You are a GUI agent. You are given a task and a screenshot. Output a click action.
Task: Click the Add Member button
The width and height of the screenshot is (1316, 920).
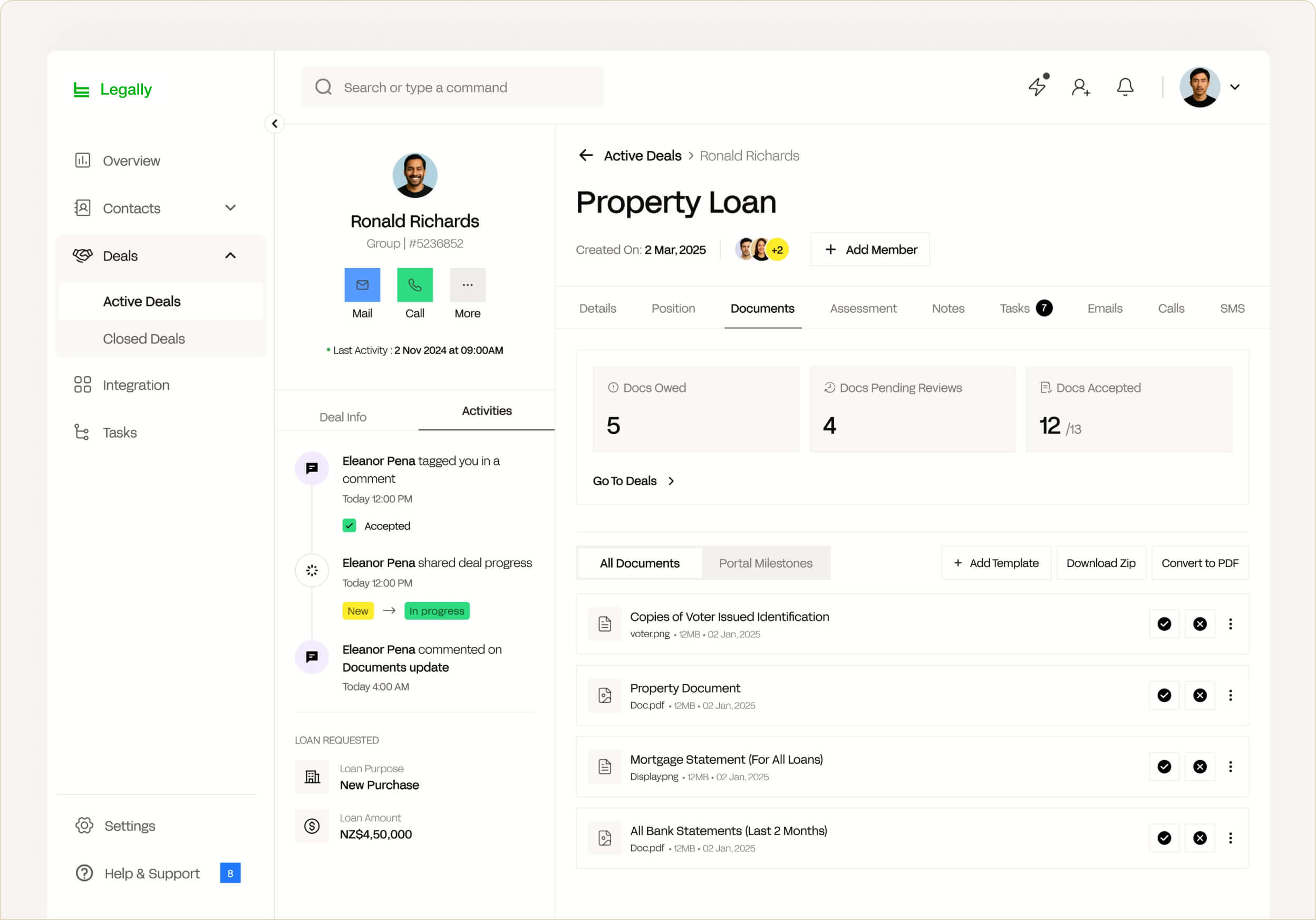tap(870, 250)
